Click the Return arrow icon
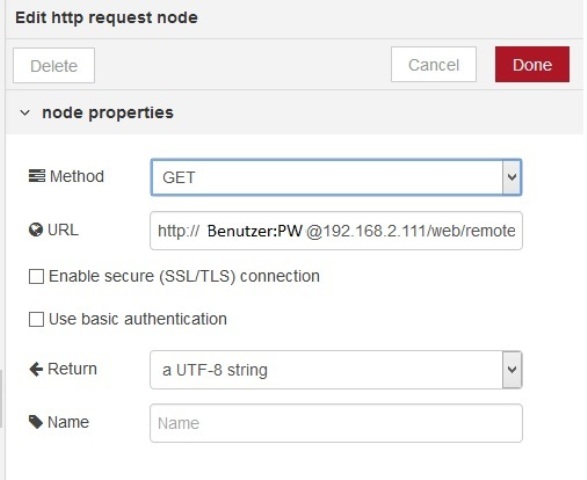 click(x=36, y=369)
